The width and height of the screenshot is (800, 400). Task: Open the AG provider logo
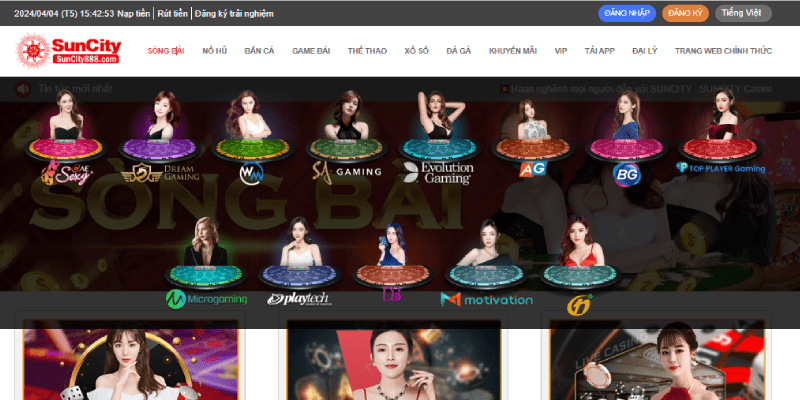click(x=533, y=168)
